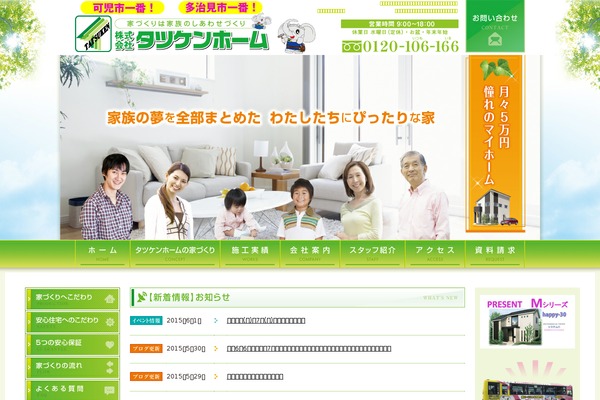Click the satellite icon beside 新着情報 heading
The height and width of the screenshot is (400, 600).
click(142, 297)
